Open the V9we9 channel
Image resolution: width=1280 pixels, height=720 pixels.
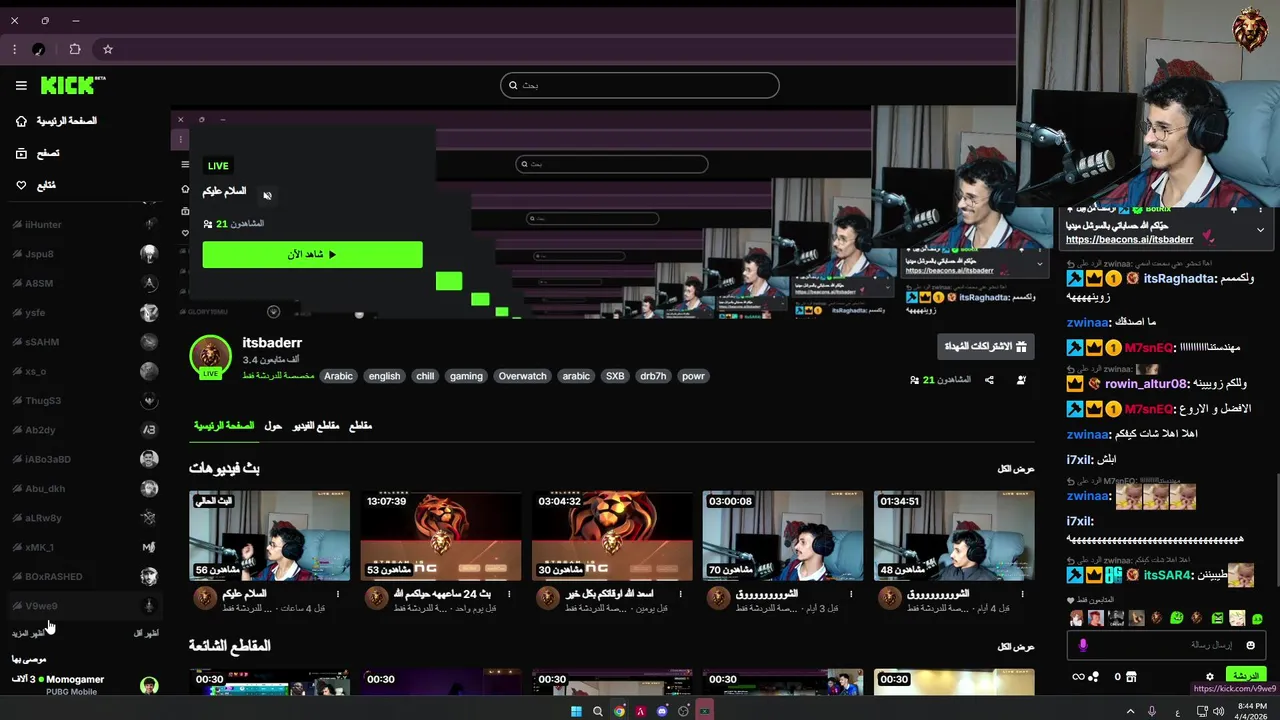tap(85, 606)
